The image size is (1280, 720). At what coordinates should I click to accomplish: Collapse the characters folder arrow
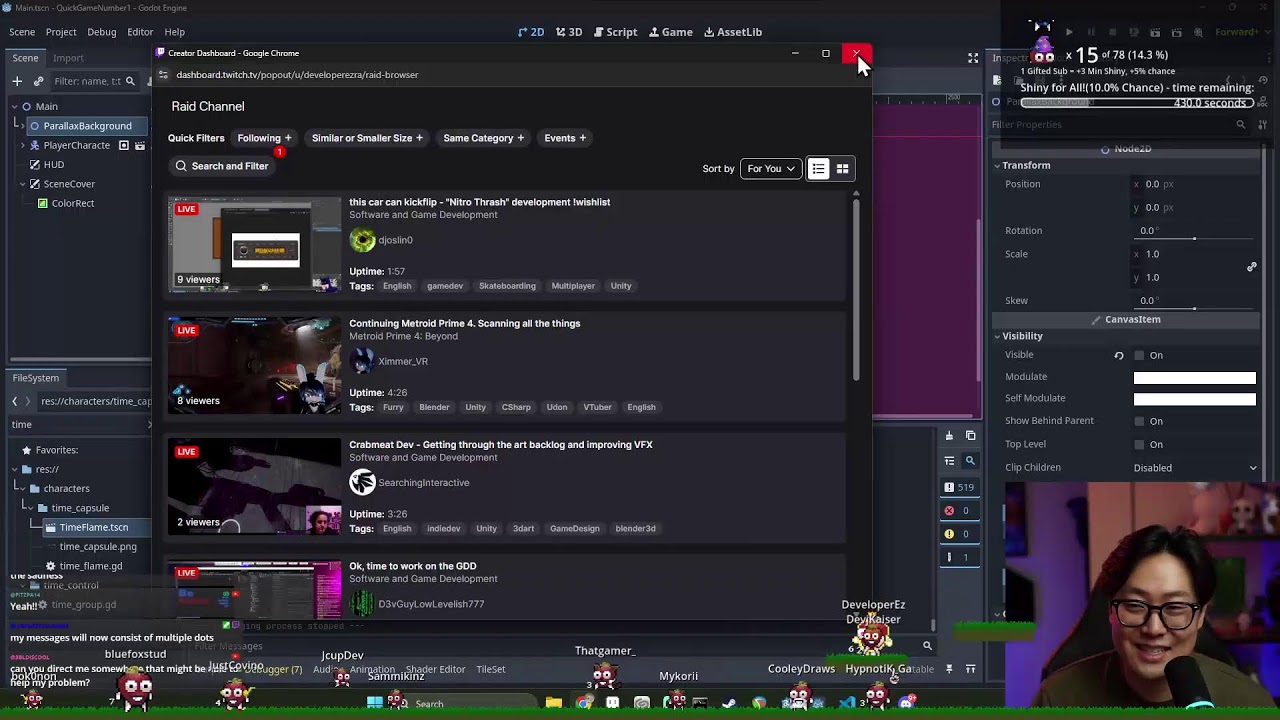(x=21, y=488)
